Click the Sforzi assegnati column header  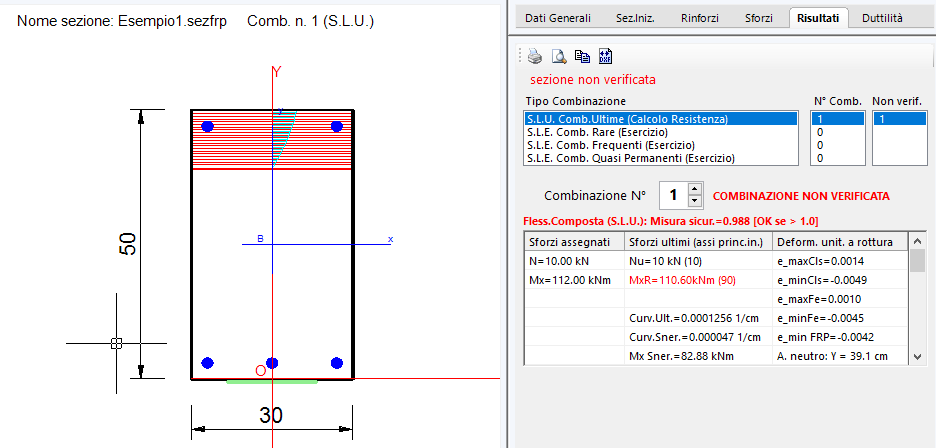point(574,242)
